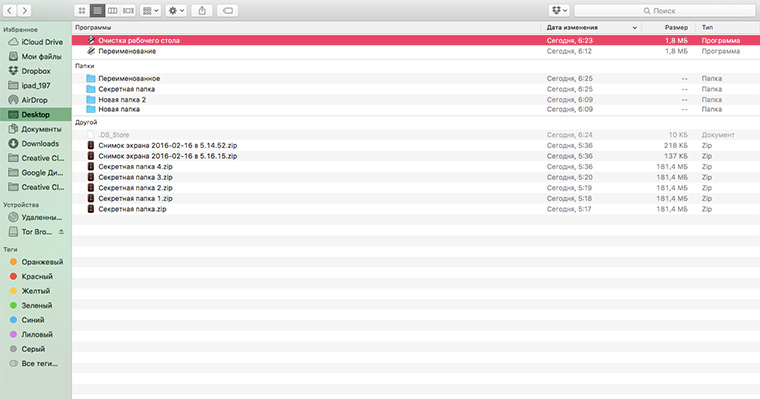Image resolution: width=760 pixels, height=399 pixels.
Task: Click the Другой group header
Action: coord(86,123)
